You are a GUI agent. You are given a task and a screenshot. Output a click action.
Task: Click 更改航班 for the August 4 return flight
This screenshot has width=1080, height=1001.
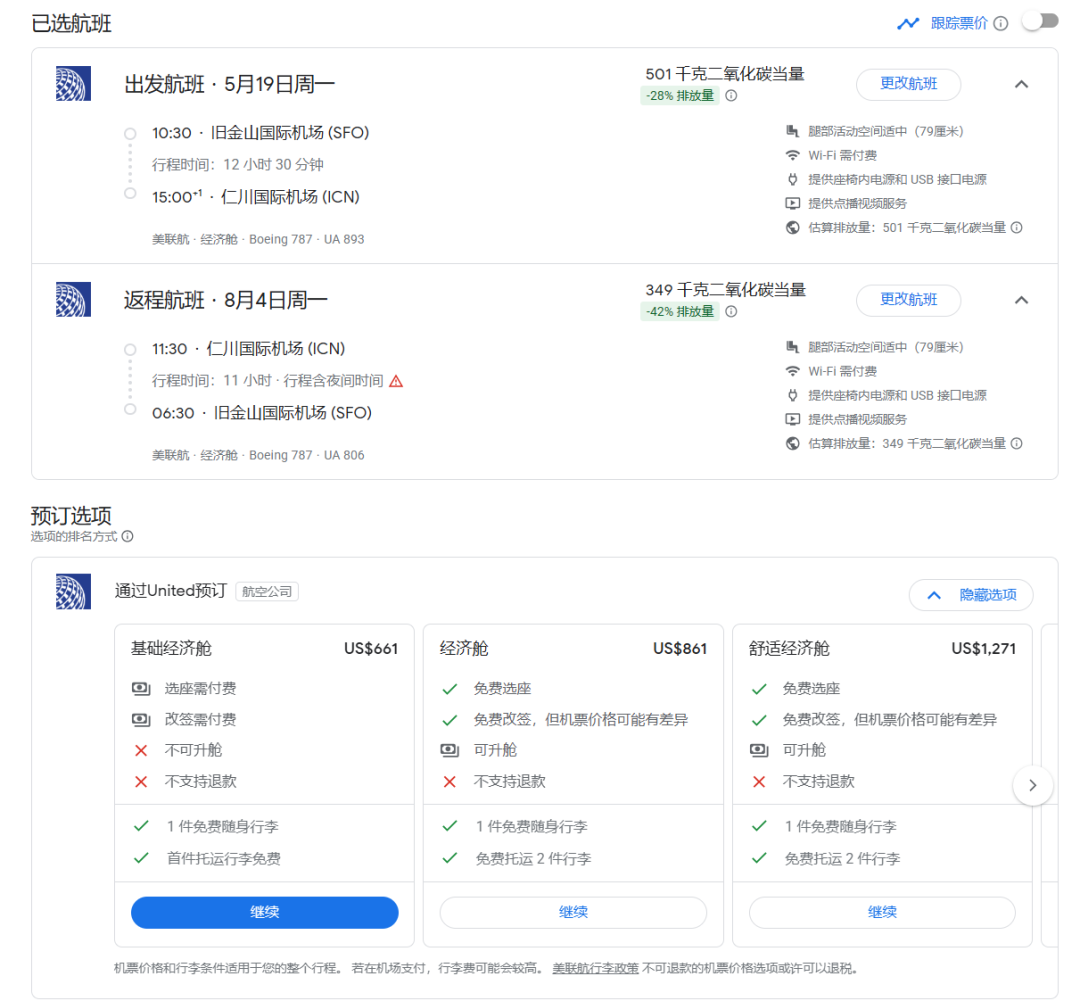click(x=908, y=300)
